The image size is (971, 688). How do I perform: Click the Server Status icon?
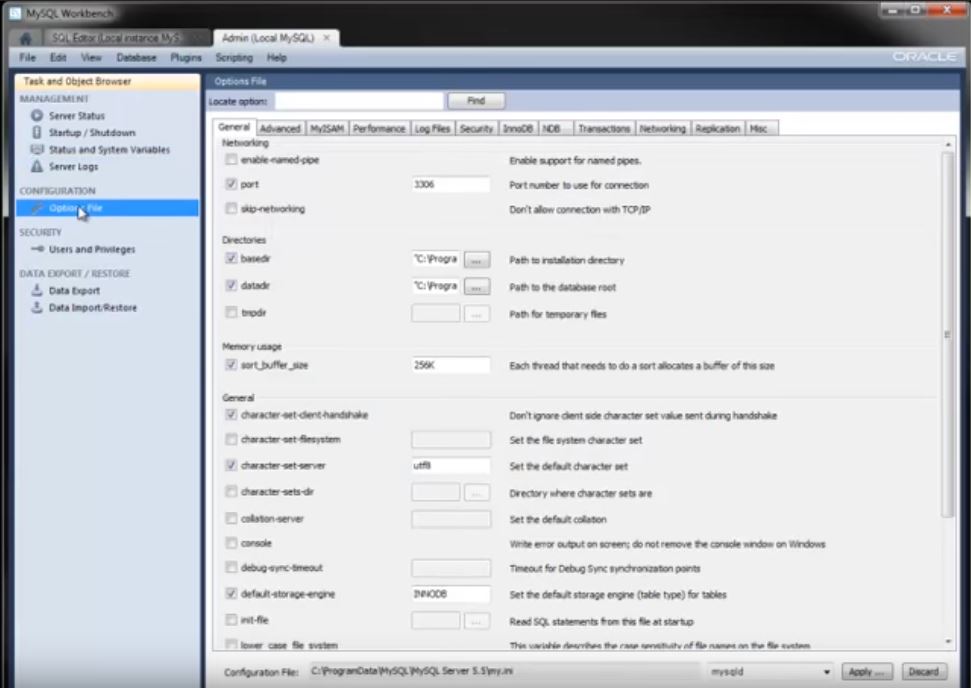pos(37,116)
